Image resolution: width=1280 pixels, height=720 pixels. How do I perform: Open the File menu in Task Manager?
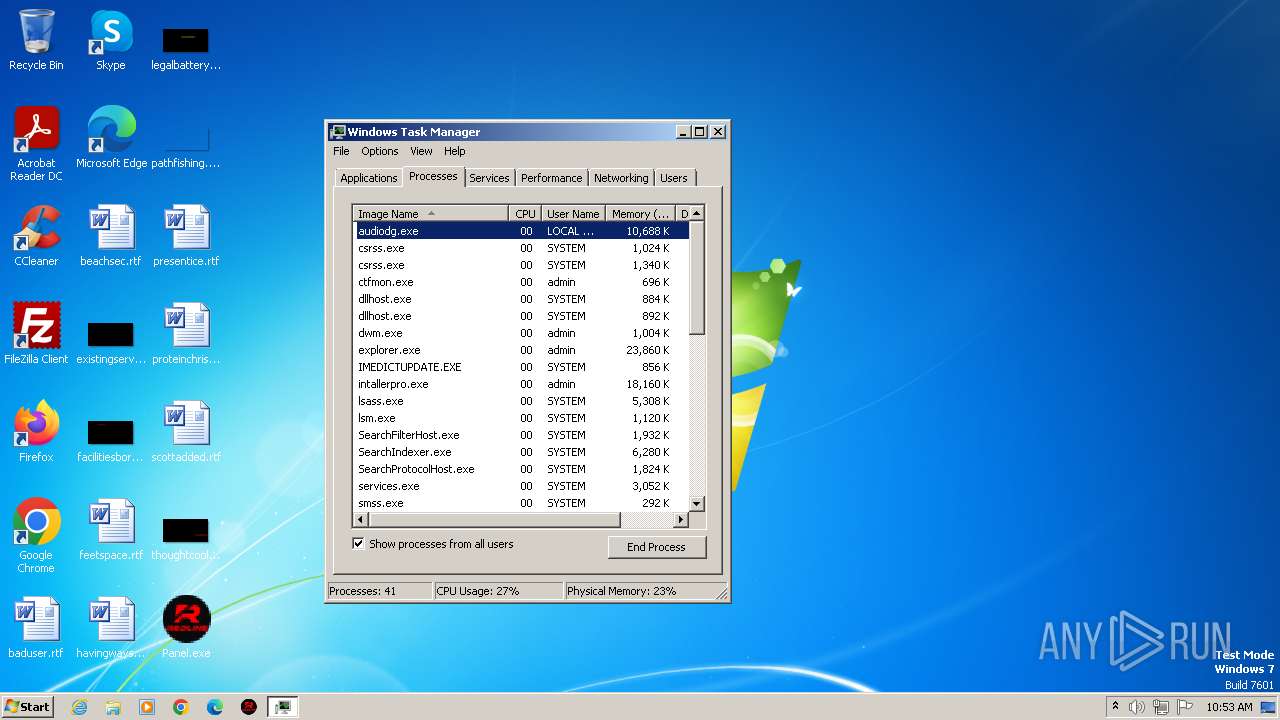click(x=341, y=151)
